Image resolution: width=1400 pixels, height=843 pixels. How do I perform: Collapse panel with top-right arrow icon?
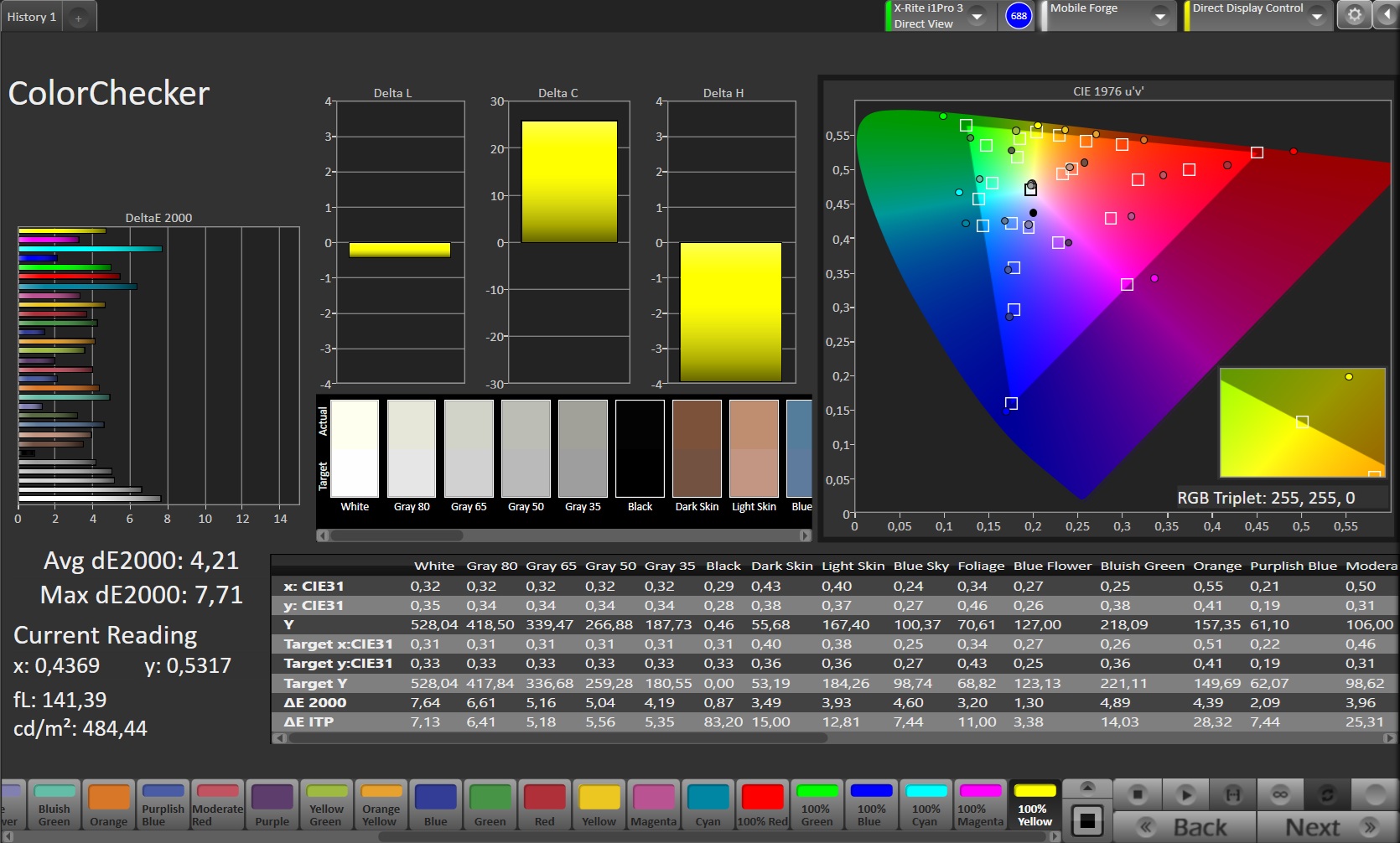pyautogui.click(x=1387, y=15)
